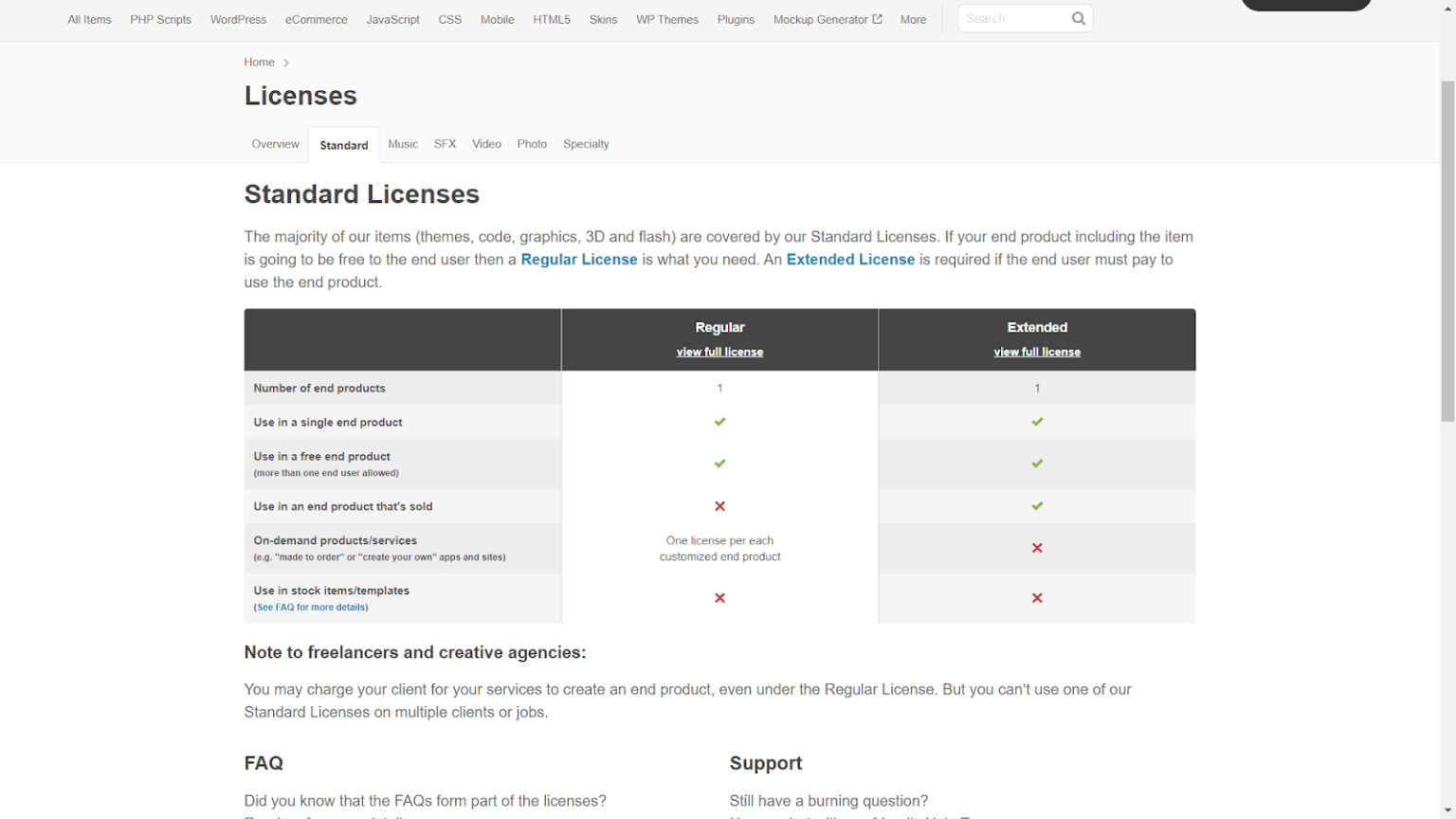The image size is (1456, 819).
Task: Click the search magnifier icon
Action: [1078, 18]
